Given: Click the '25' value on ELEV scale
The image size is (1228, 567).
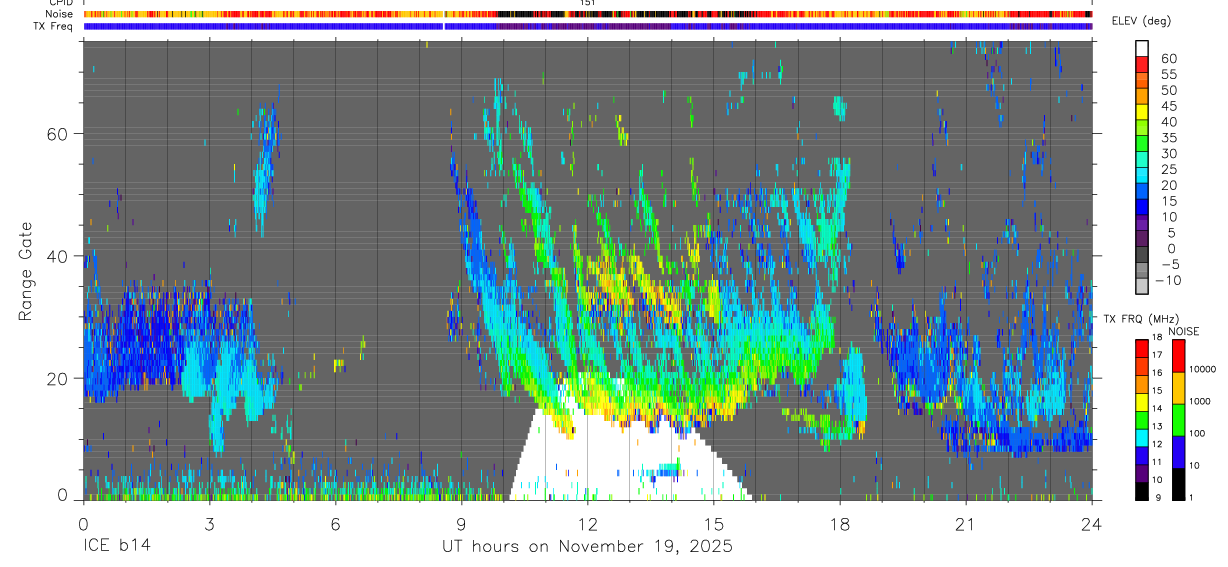Looking at the screenshot, I should 1167,169.
